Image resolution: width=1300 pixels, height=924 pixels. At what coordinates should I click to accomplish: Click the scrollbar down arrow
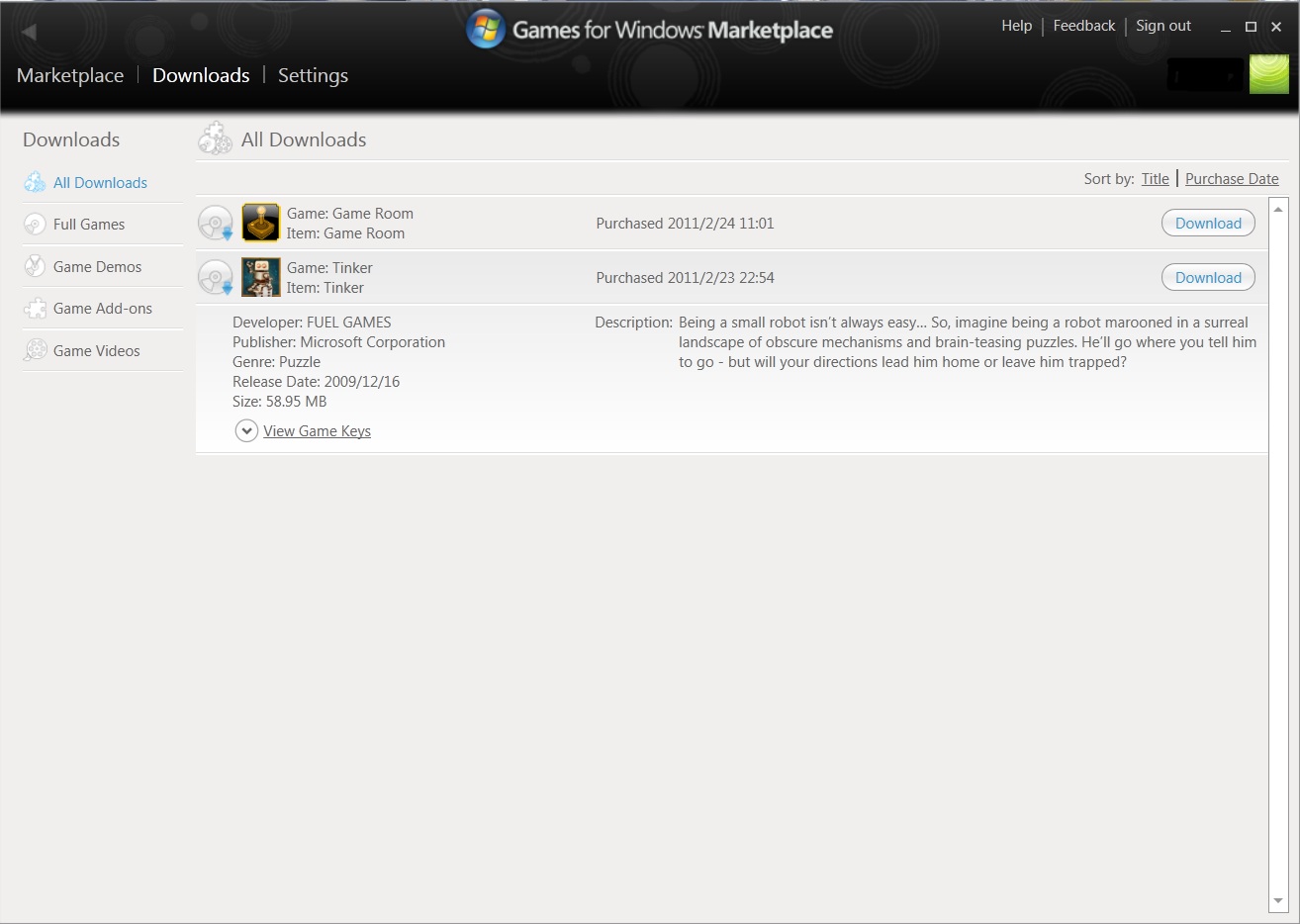click(x=1277, y=900)
